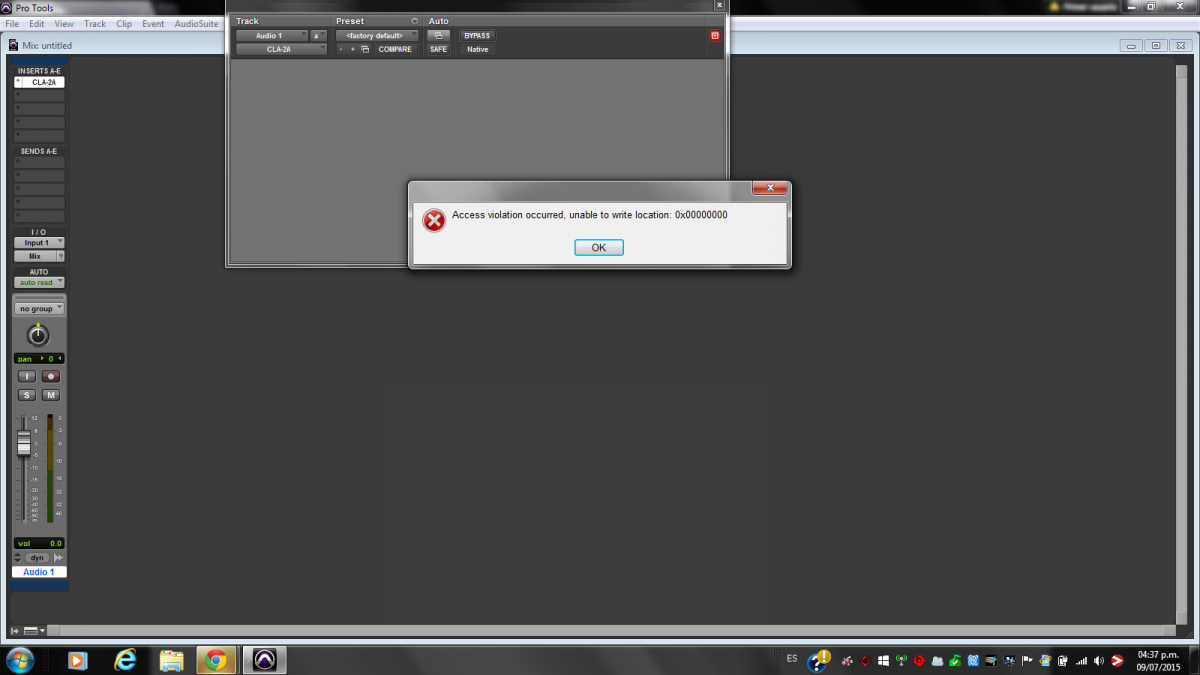Solo the Audio 1 track
1200x675 pixels.
click(x=27, y=395)
